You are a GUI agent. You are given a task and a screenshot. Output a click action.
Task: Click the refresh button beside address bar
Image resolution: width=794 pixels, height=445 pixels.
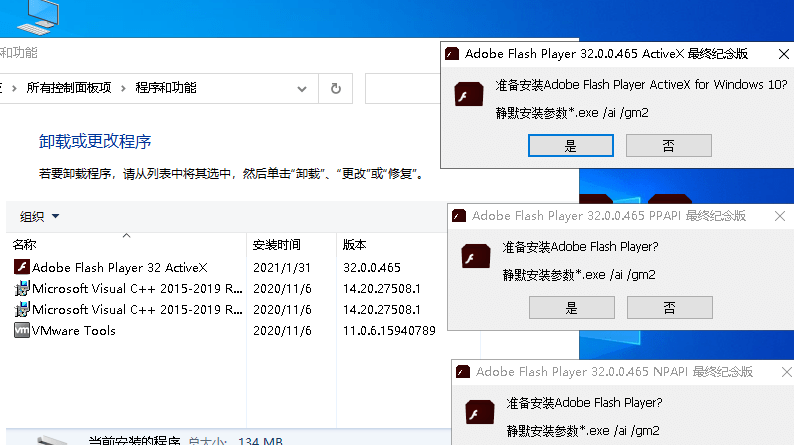(336, 89)
